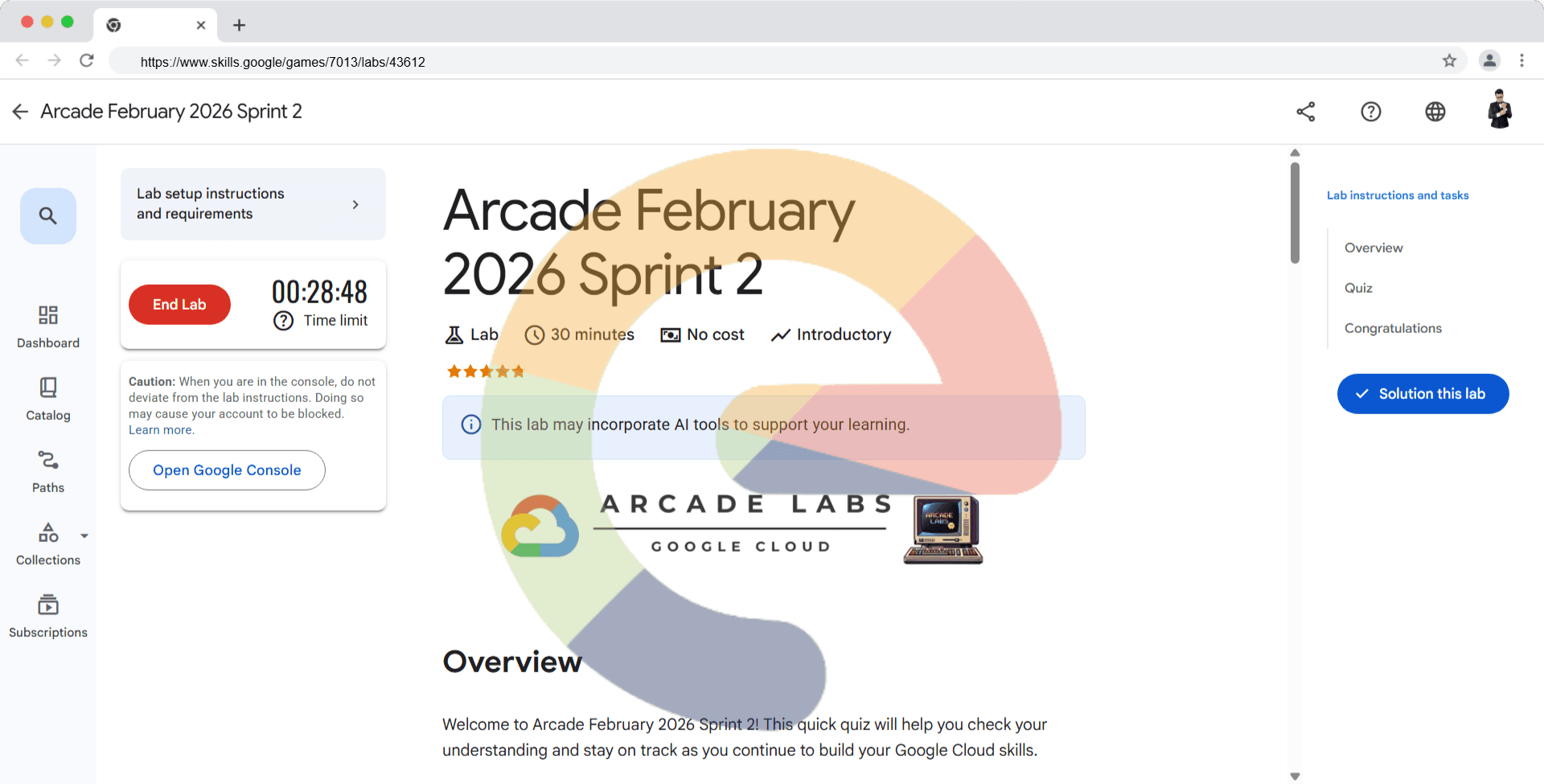Open the Paths sidebar item
The height and width of the screenshot is (784, 1544).
pyautogui.click(x=48, y=471)
